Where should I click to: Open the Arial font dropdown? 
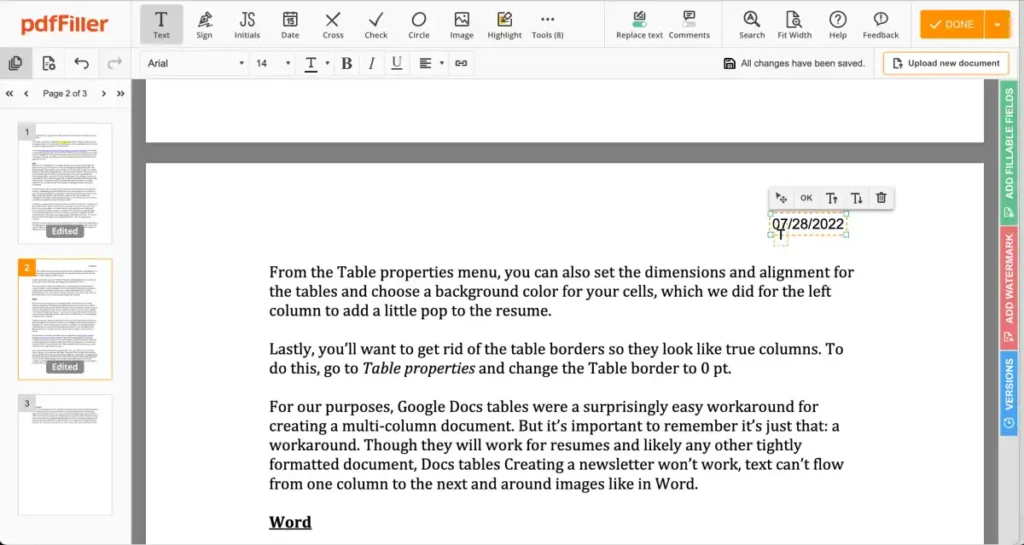[195, 63]
